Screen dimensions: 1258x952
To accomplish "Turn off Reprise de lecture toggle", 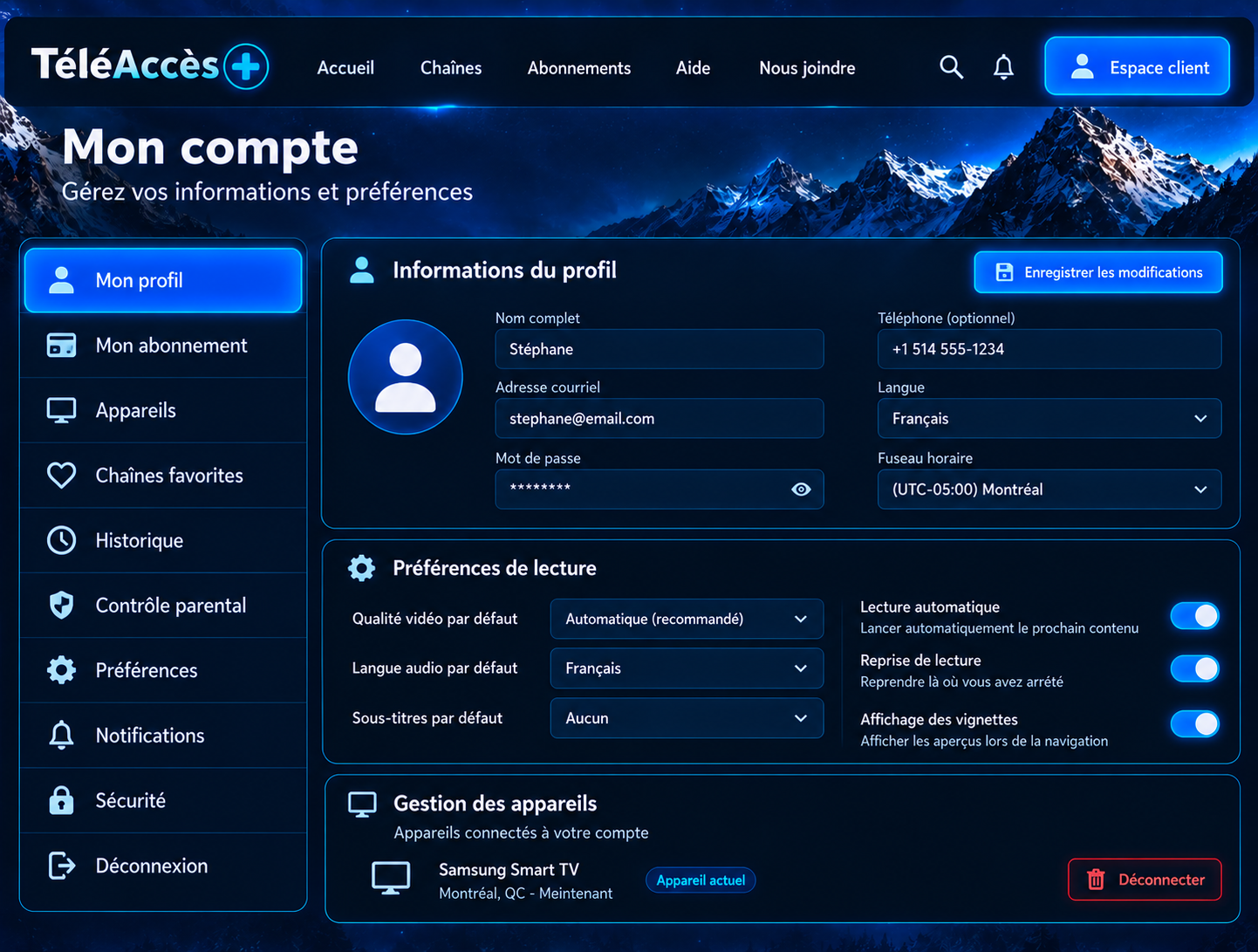I will click(1194, 669).
